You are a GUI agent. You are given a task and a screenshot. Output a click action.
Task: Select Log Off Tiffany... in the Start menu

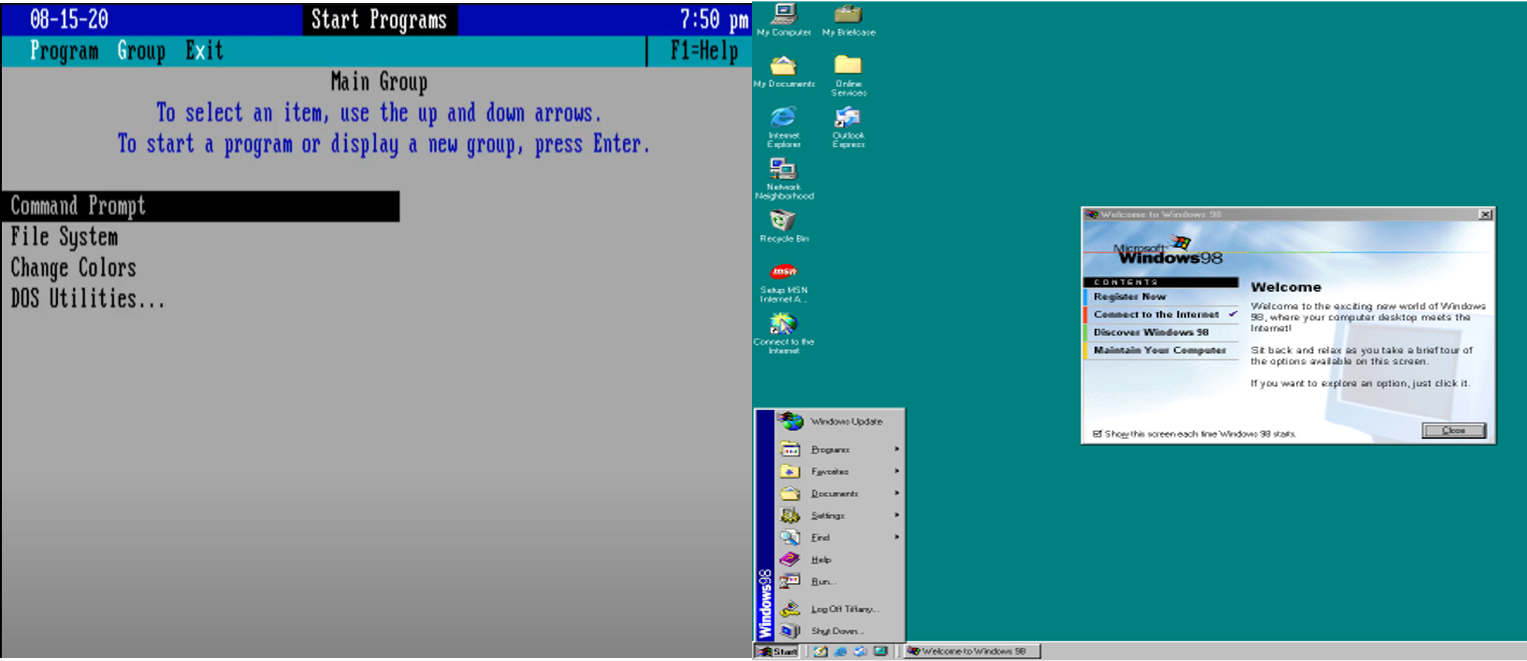[x=839, y=608]
